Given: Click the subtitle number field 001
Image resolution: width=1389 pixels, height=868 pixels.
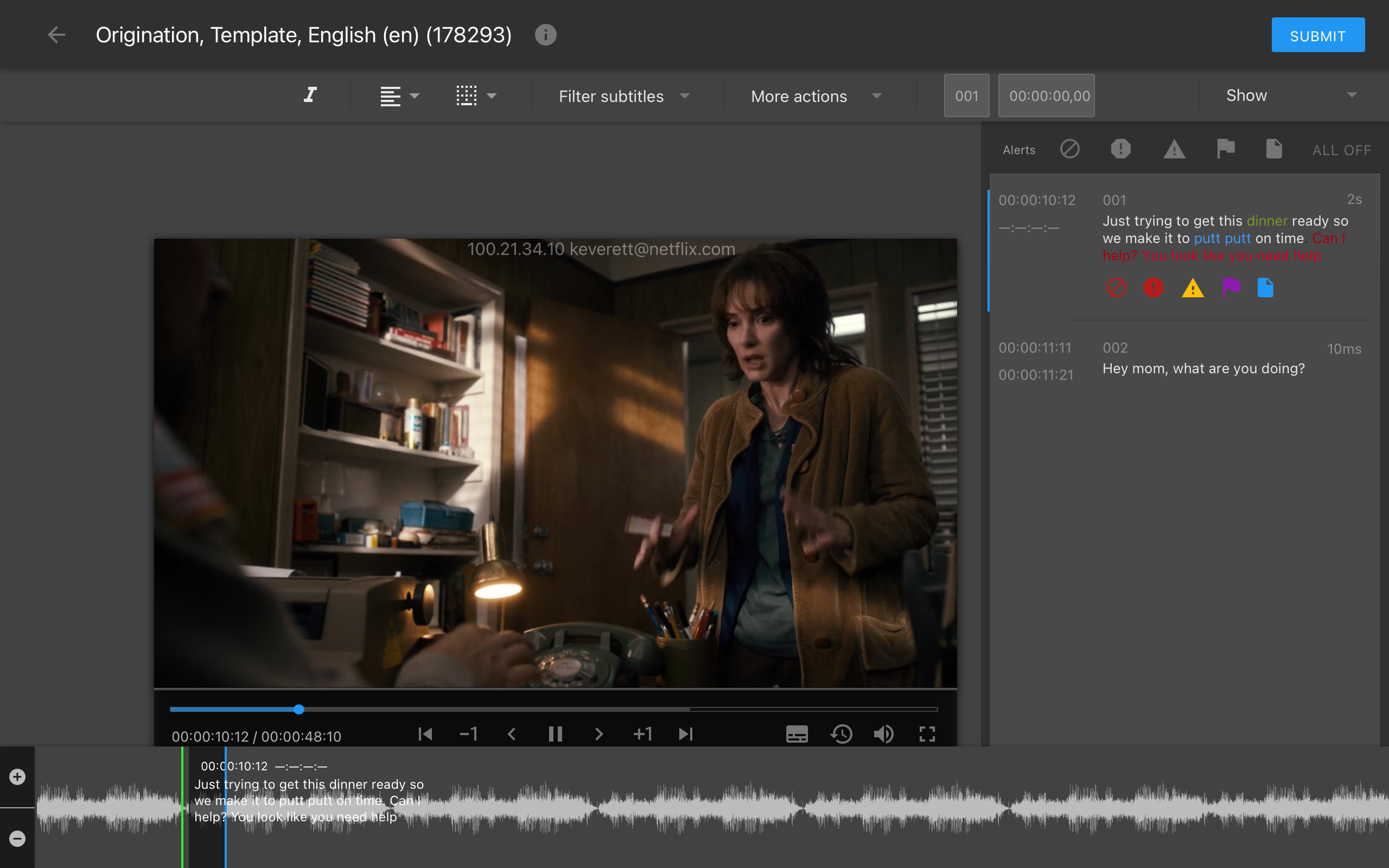Looking at the screenshot, I should [x=966, y=96].
